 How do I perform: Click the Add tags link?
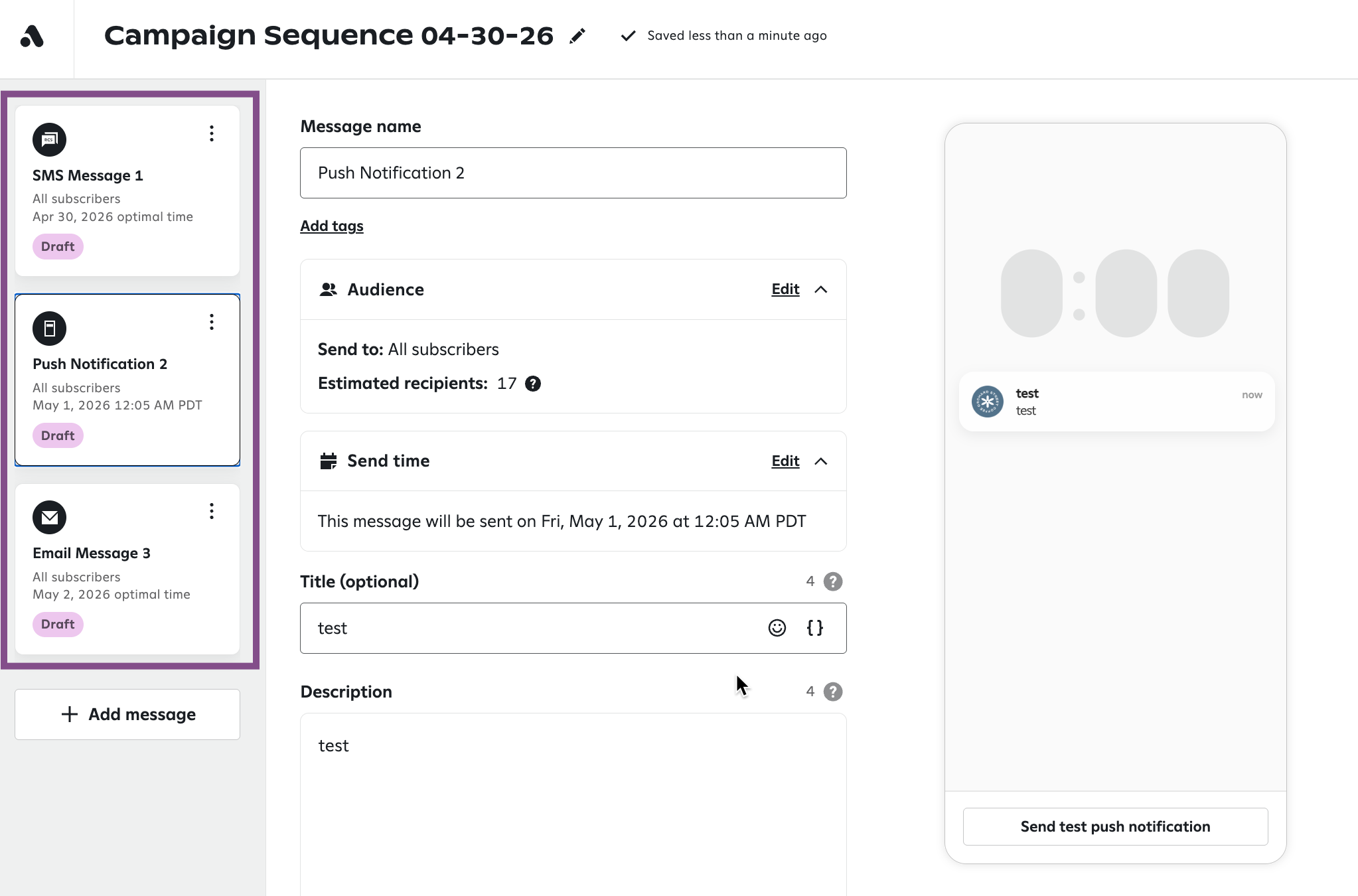pyautogui.click(x=332, y=226)
